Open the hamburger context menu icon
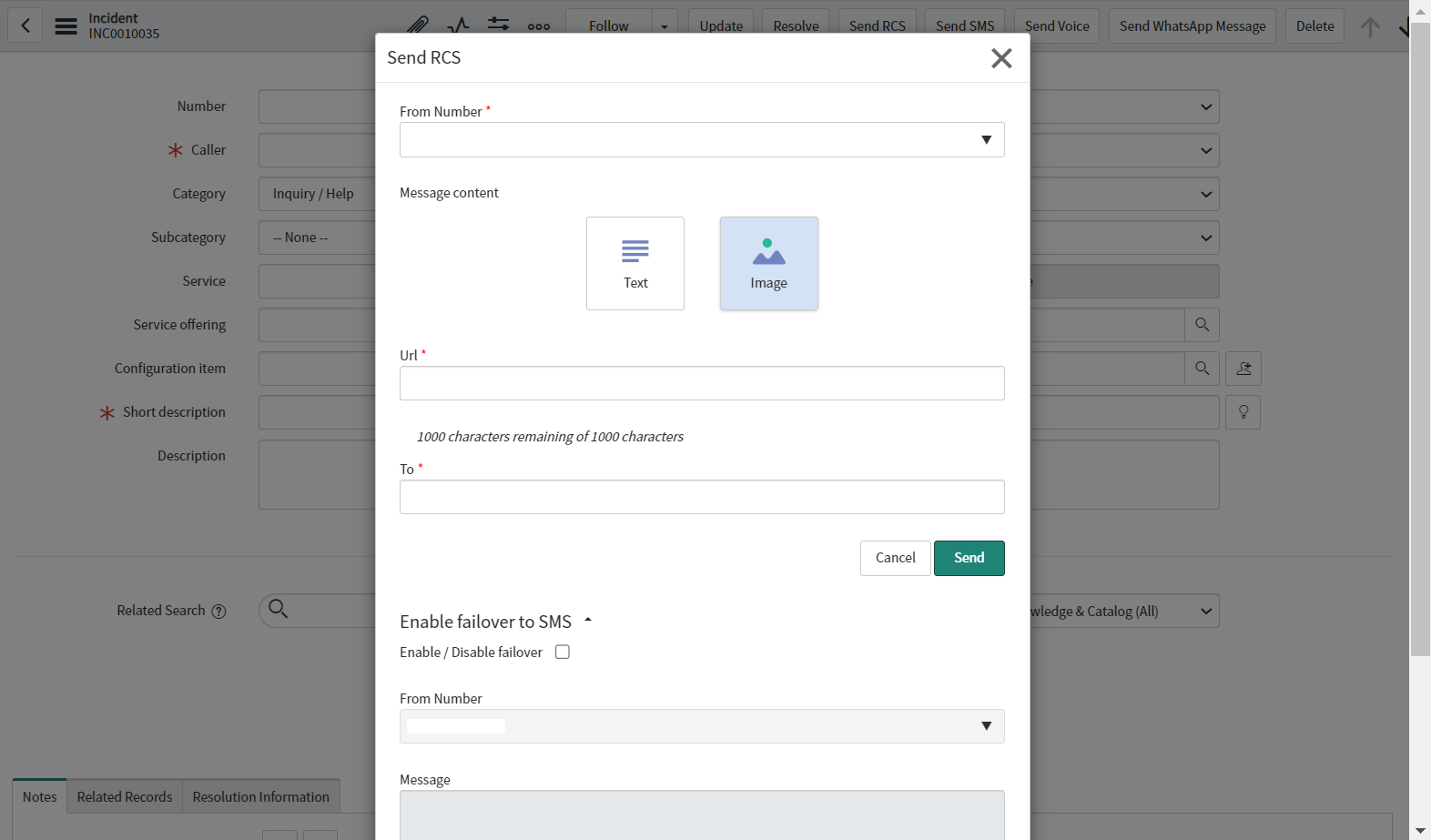The width and height of the screenshot is (1431, 840). coord(66,25)
